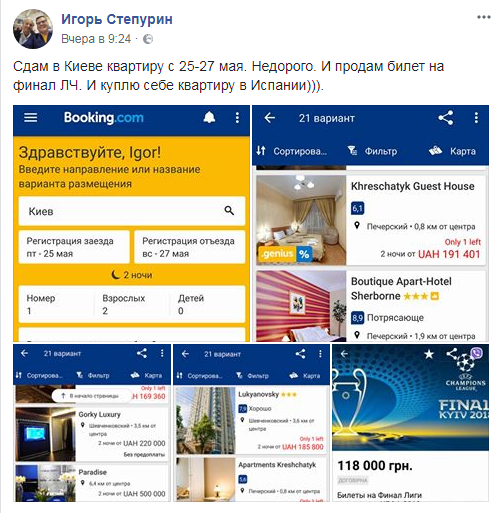Image resolution: width=499 pixels, height=513 pixels.
Task: Select the Взрослых 2 guests field
Action: point(132,304)
